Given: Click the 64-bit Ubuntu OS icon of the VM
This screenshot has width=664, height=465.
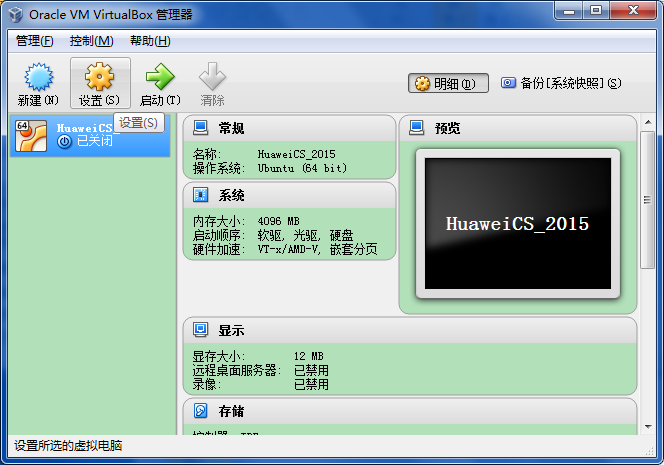Looking at the screenshot, I should (31, 136).
